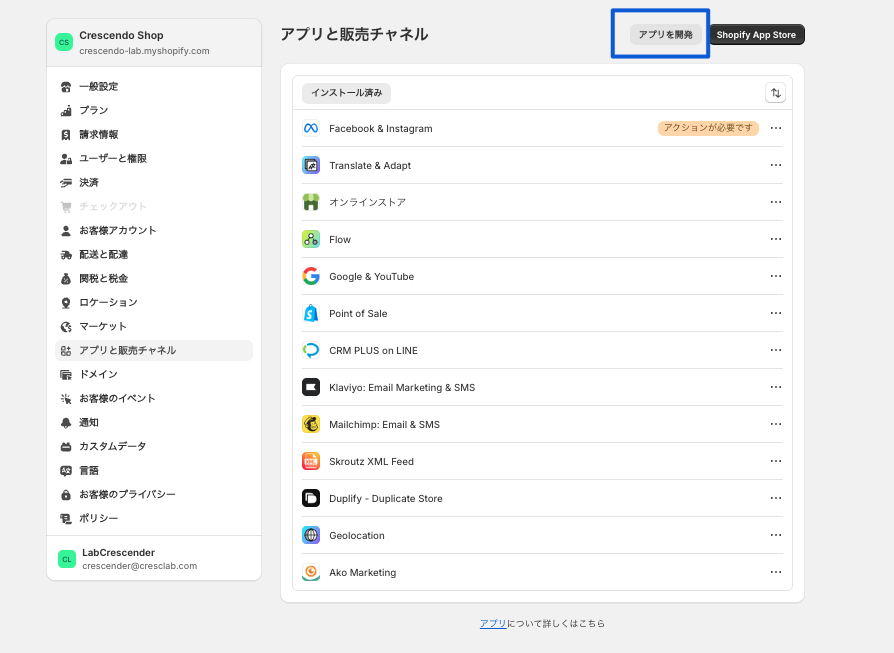Go to 決済 settings

(89, 183)
